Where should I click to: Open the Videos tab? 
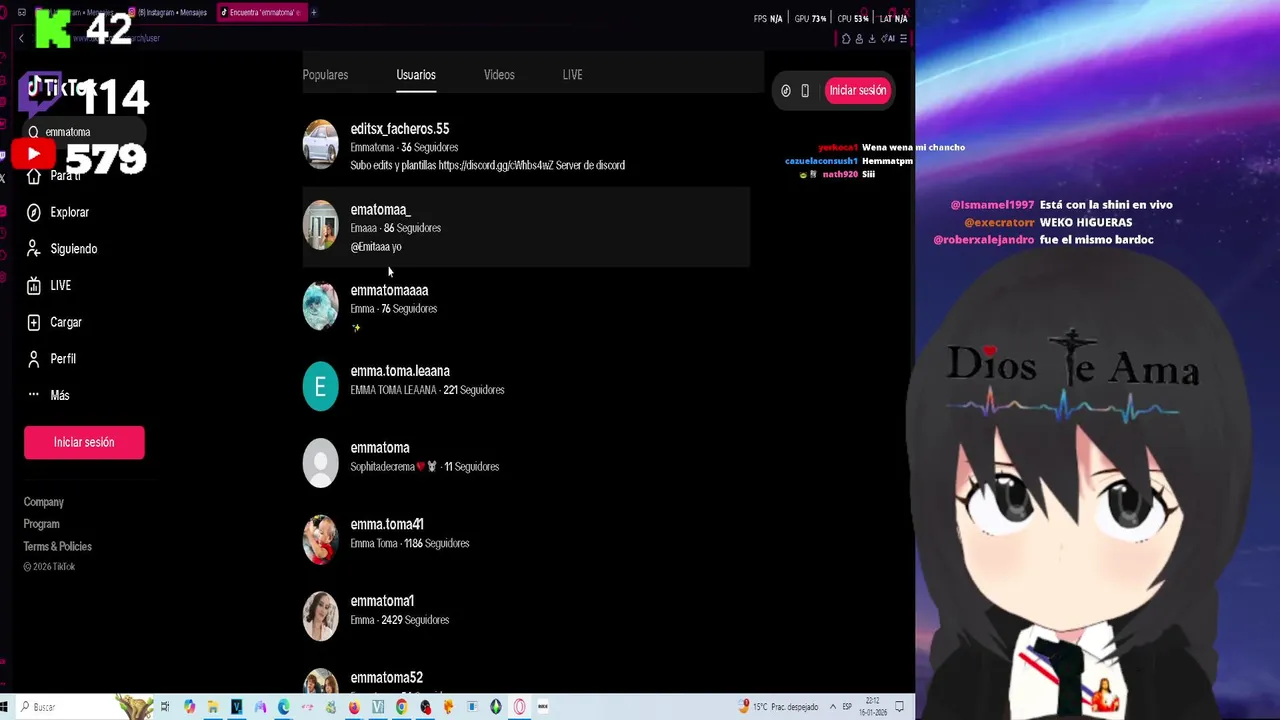point(499,75)
